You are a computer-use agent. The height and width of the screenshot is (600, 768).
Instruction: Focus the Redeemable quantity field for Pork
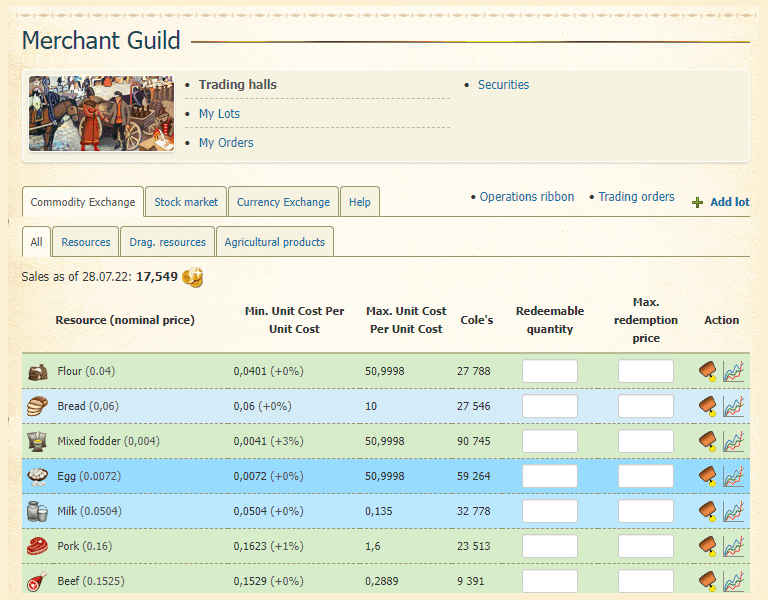coord(550,546)
